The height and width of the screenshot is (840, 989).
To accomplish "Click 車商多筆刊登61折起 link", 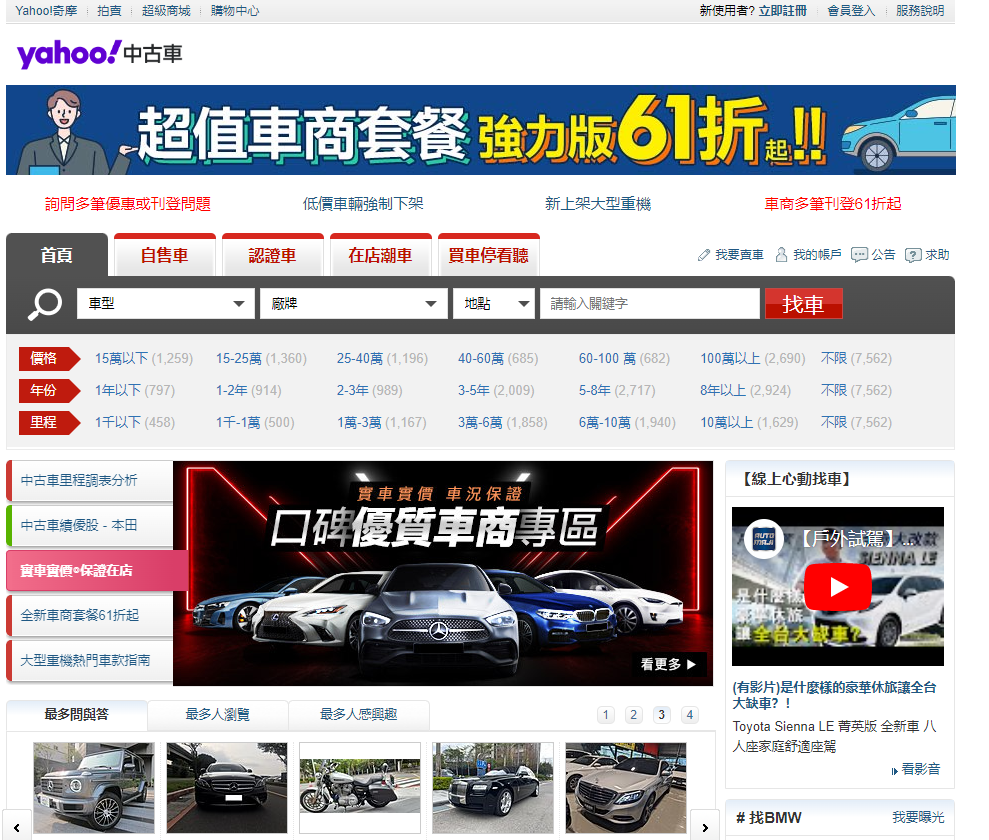I will tap(833, 204).
